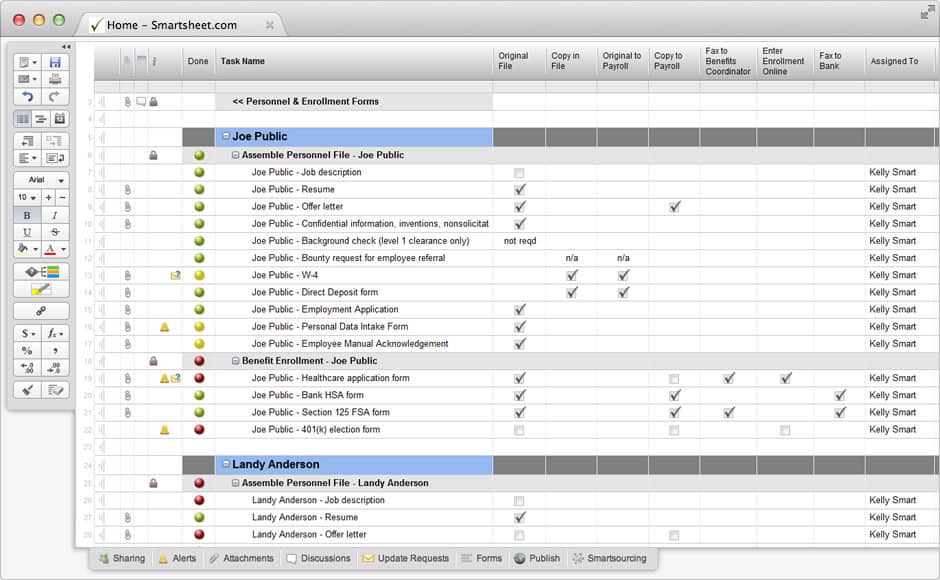The width and height of the screenshot is (940, 580).
Task: Open the Attachments tab at bottom
Action: pyautogui.click(x=241, y=558)
